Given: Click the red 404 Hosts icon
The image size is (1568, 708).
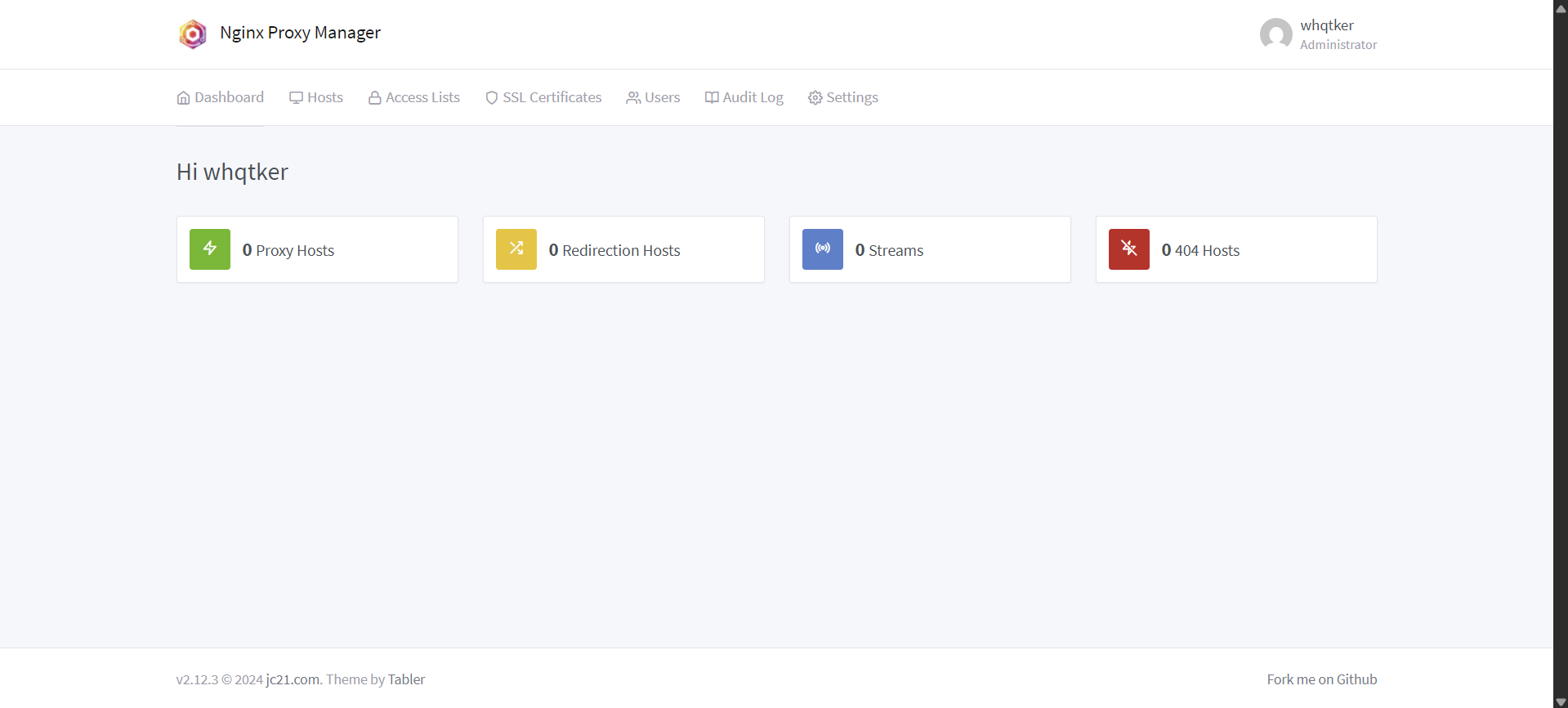Looking at the screenshot, I should point(1129,249).
